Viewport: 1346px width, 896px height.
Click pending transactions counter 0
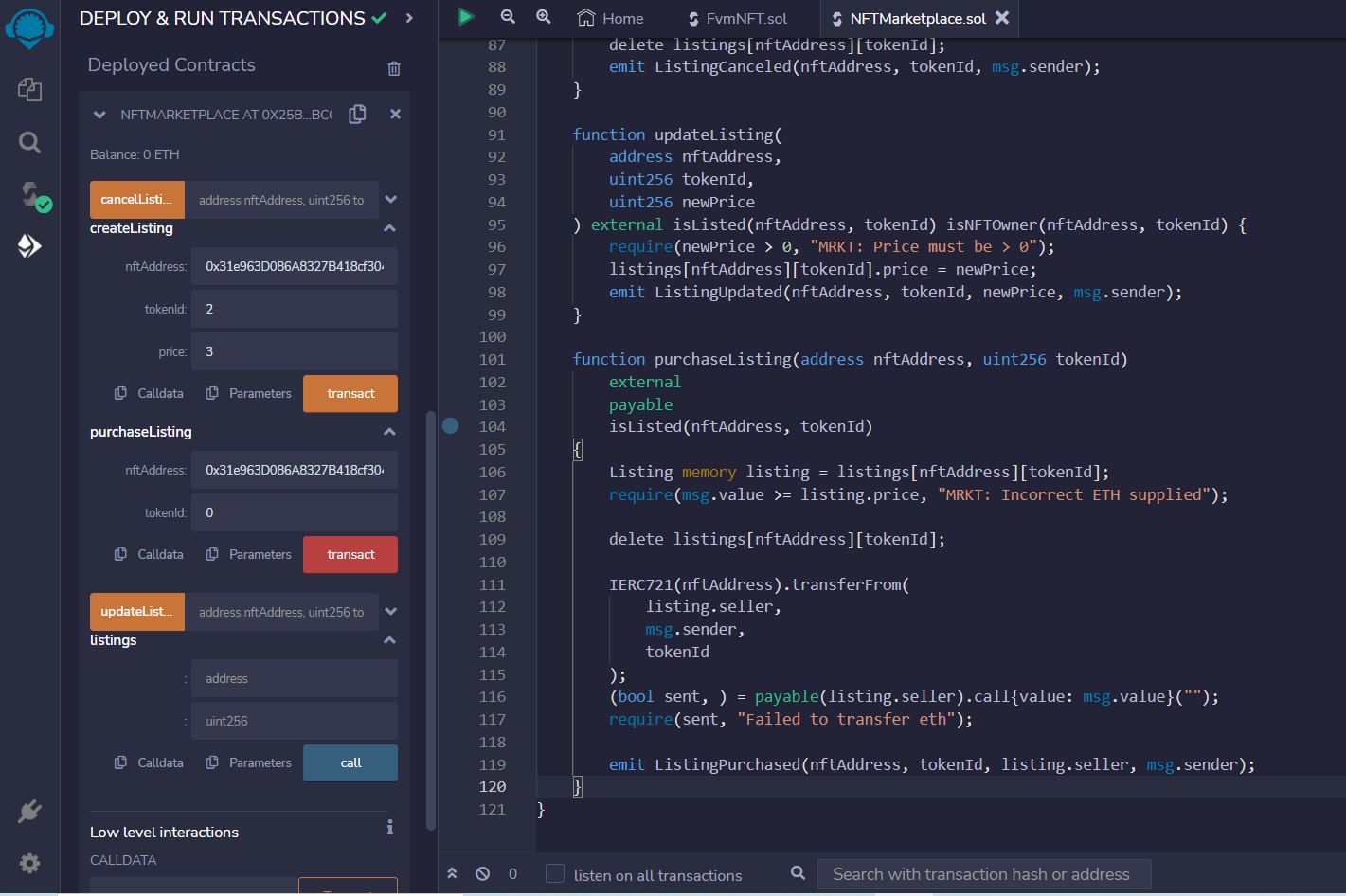[x=512, y=873]
